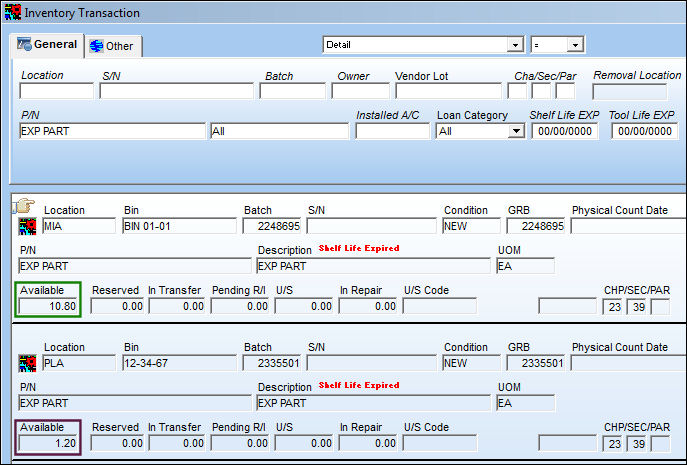Image resolution: width=687 pixels, height=465 pixels.
Task: Switch to the Other tab
Action: pyautogui.click(x=113, y=46)
